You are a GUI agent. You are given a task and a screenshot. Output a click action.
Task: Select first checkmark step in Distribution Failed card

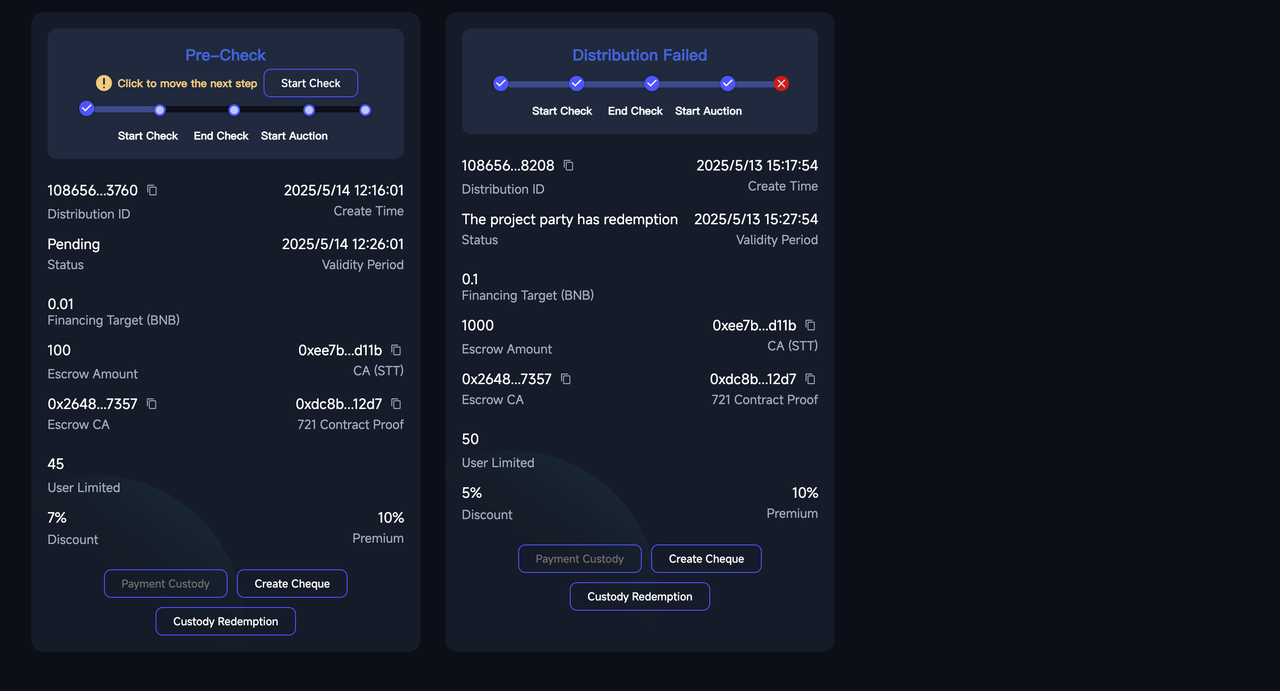[501, 84]
